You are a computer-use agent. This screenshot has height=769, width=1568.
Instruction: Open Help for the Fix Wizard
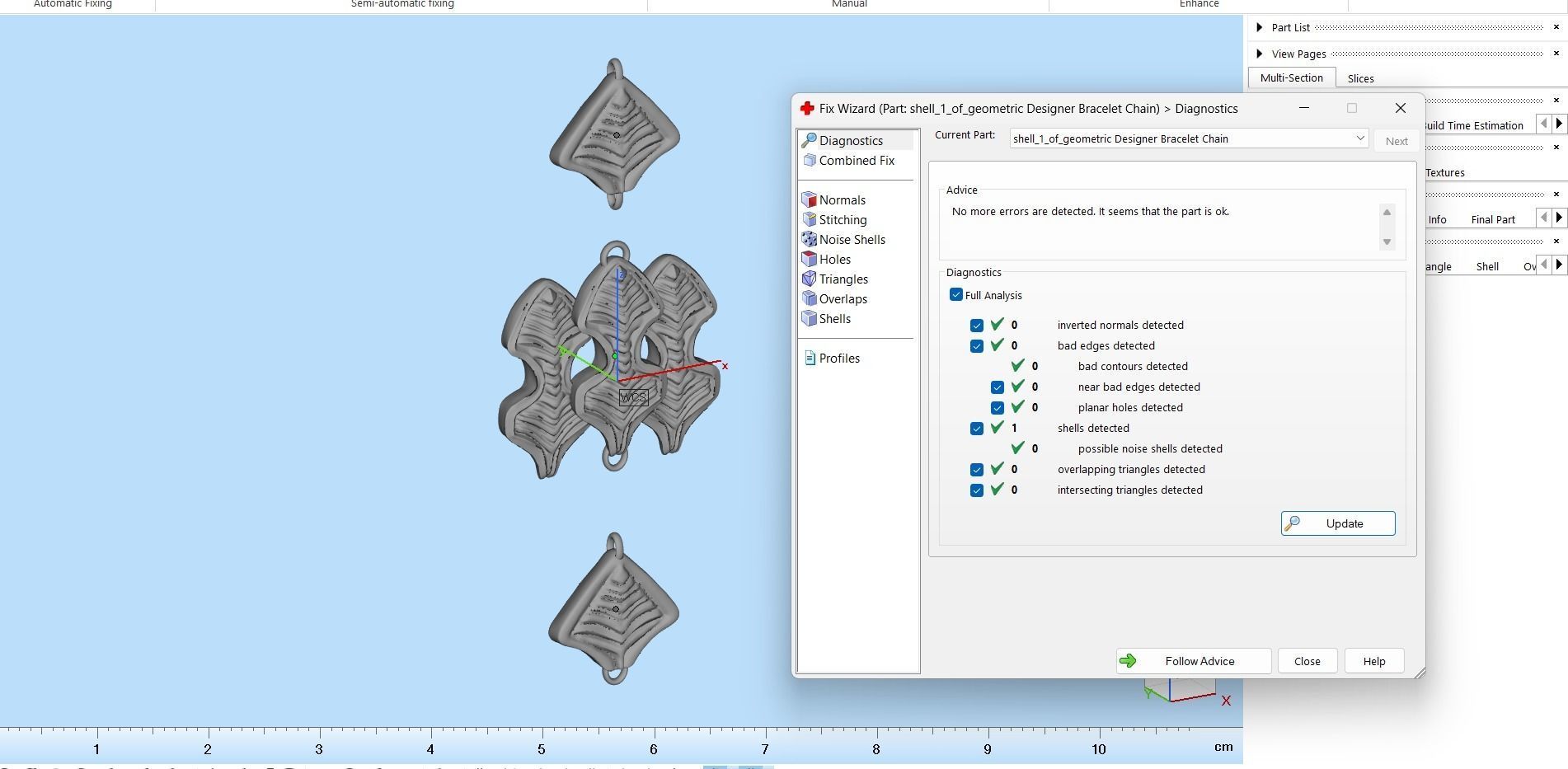[1373, 661]
